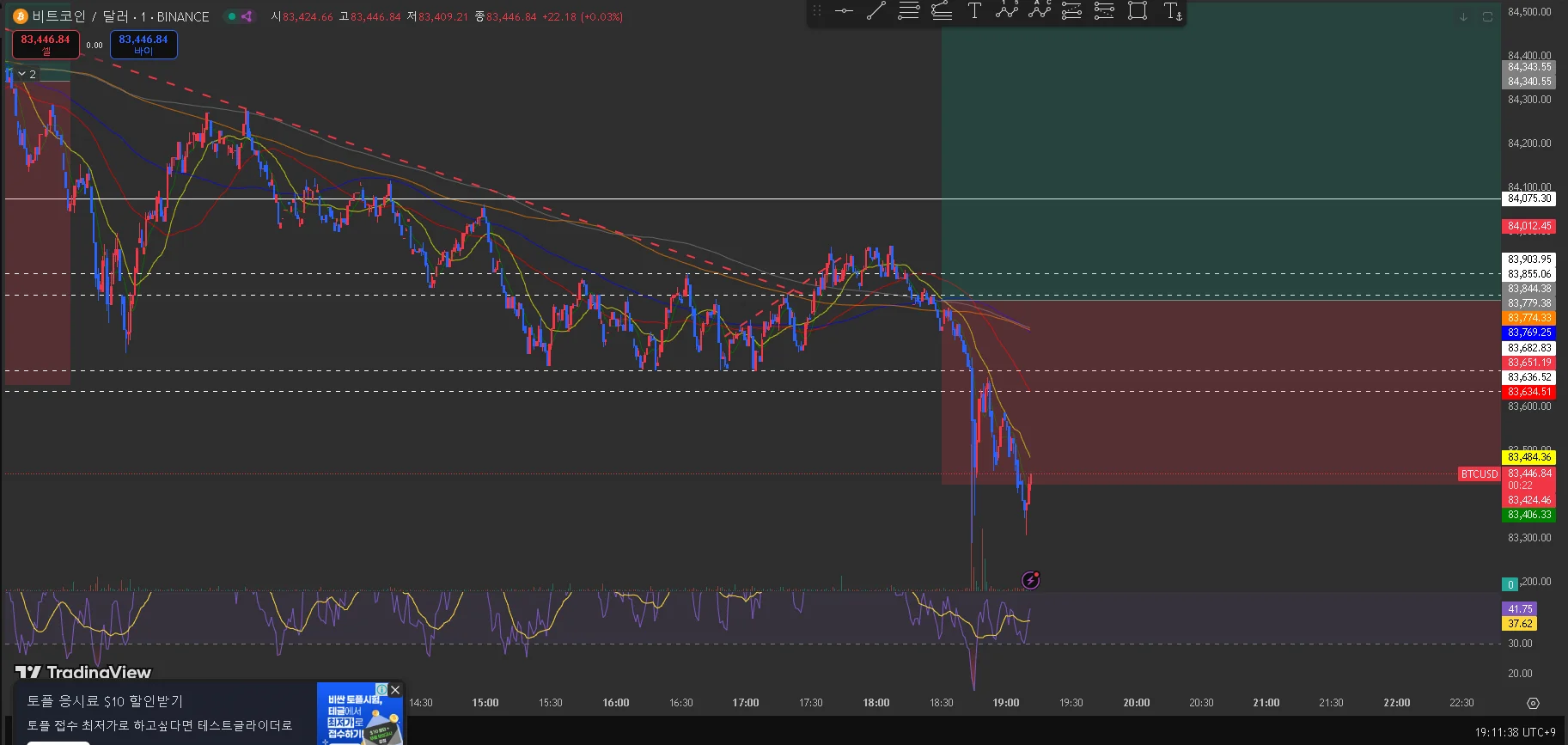The width and height of the screenshot is (1568, 745).
Task: Click the 84,075.30 horizontal line price label
Action: [1529, 198]
